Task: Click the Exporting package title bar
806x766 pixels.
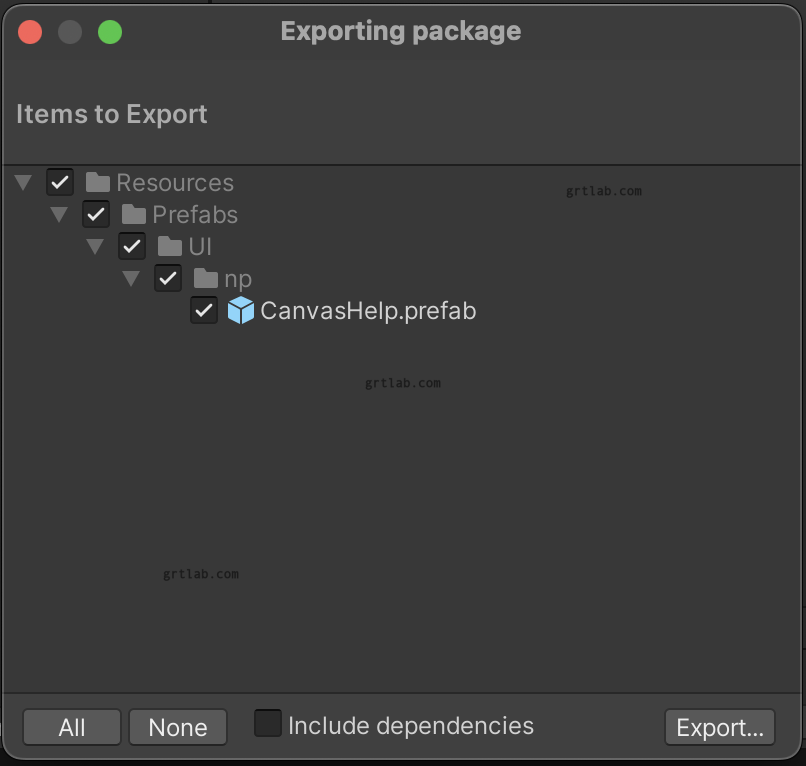Action: 401,31
